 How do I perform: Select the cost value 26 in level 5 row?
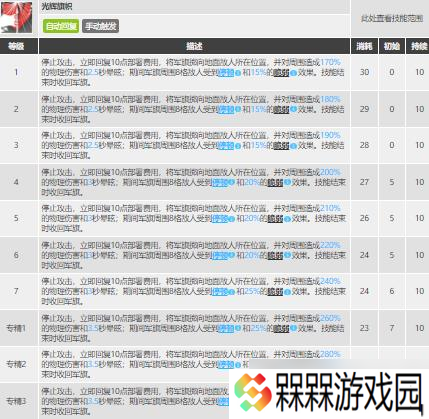(364, 218)
